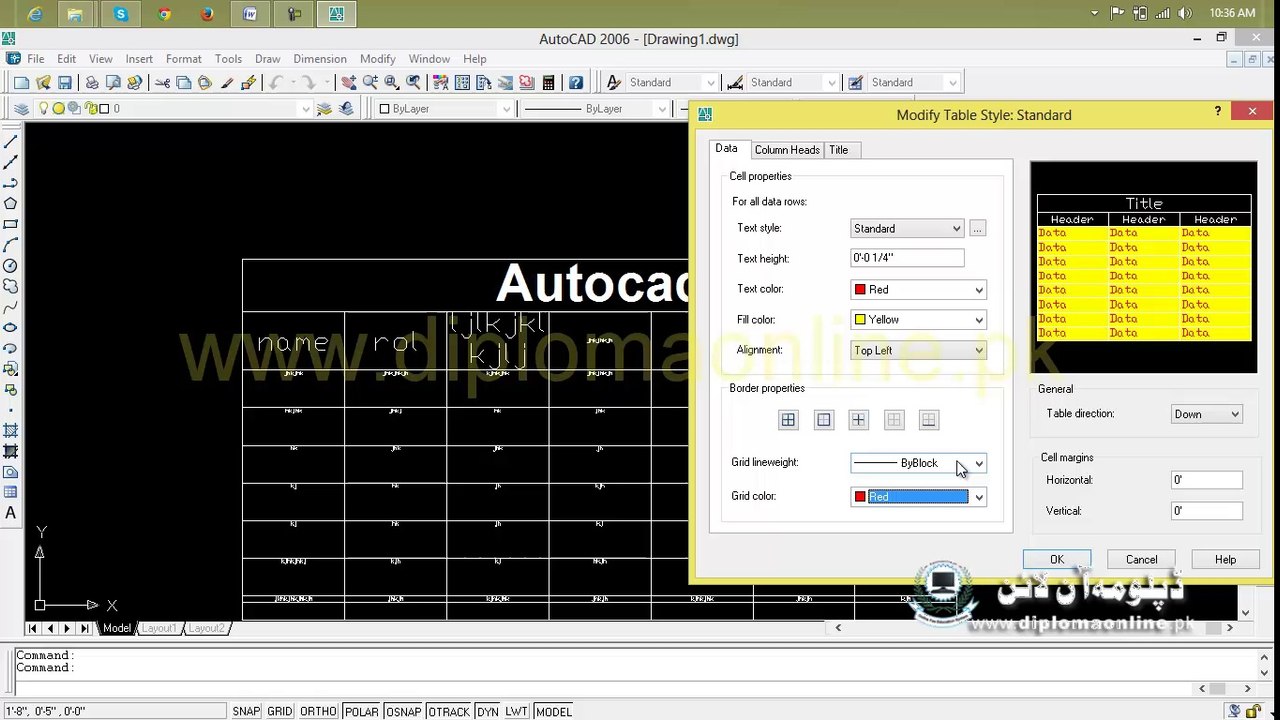This screenshot has height=720, width=1280.
Task: Open the Help question-mark toolbar icon
Action: [x=576, y=83]
